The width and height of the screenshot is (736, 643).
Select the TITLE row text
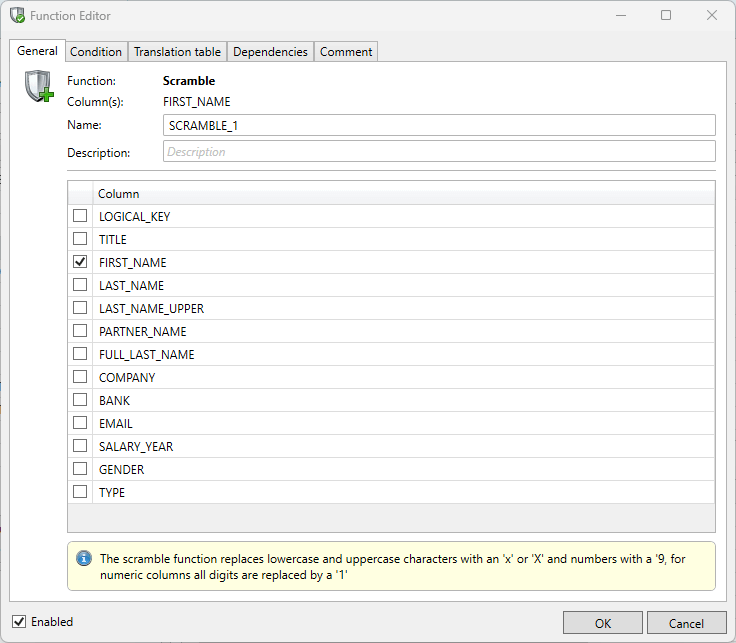pos(113,240)
